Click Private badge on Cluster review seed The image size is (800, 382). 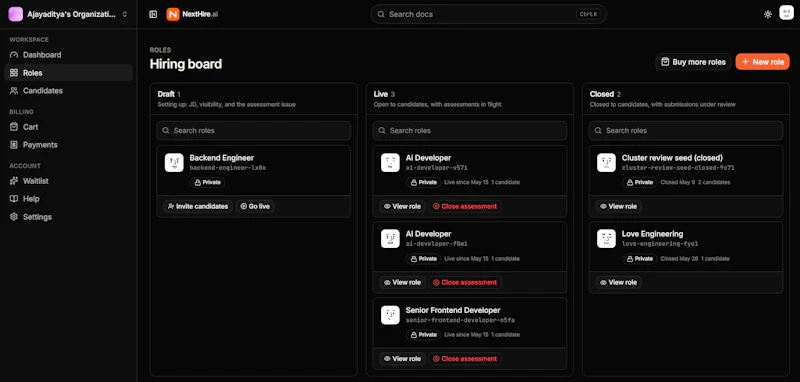[x=640, y=182]
